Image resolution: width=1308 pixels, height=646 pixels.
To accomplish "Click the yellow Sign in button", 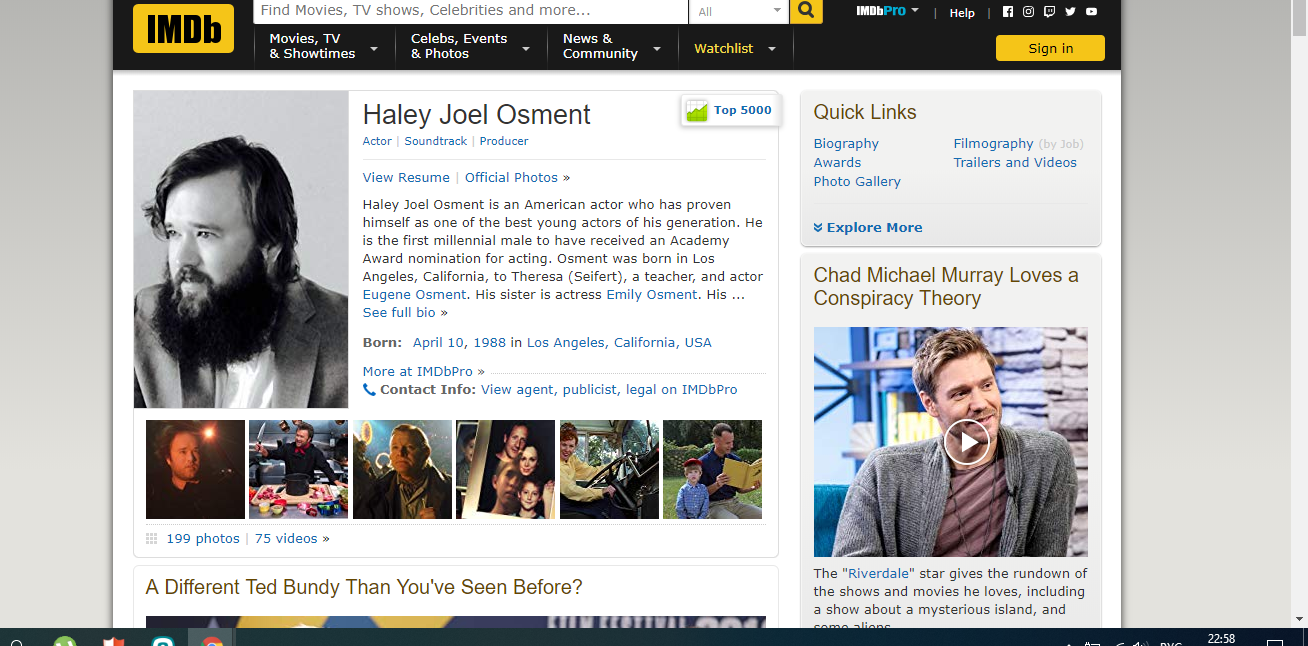I will [1050, 48].
